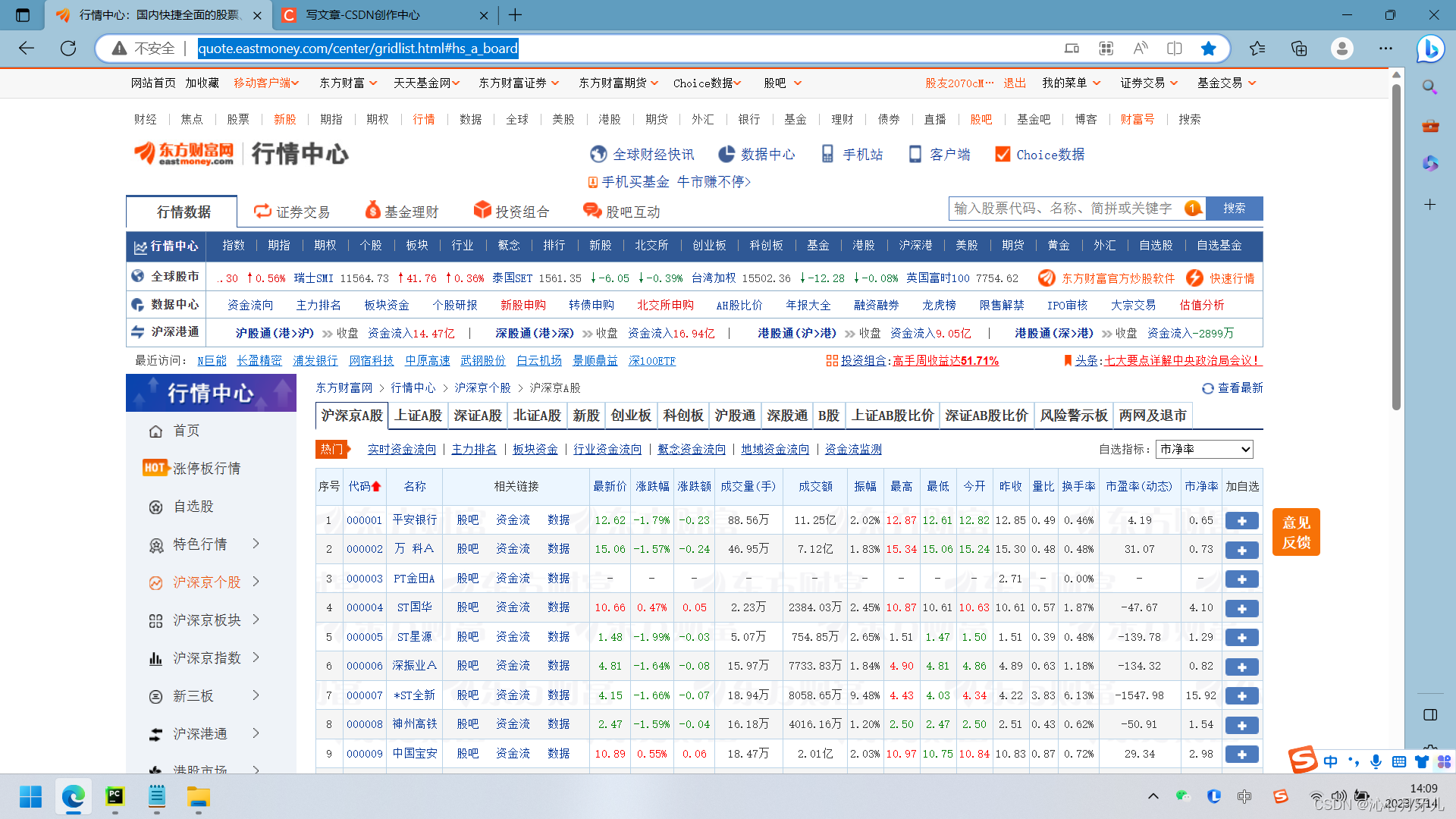Sort the table by 涨跌幅 column
The width and height of the screenshot is (1456, 819).
coord(652,486)
